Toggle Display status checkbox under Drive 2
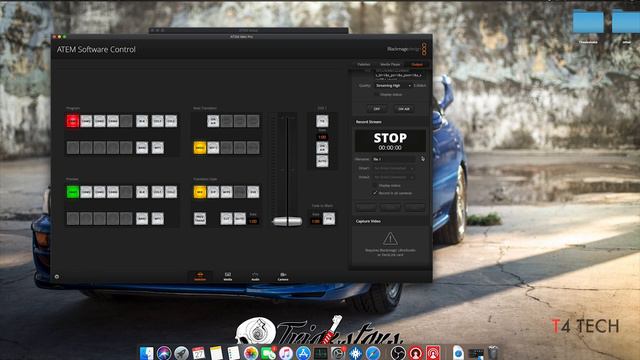Screen dimensions: 640x360 (x=375, y=186)
